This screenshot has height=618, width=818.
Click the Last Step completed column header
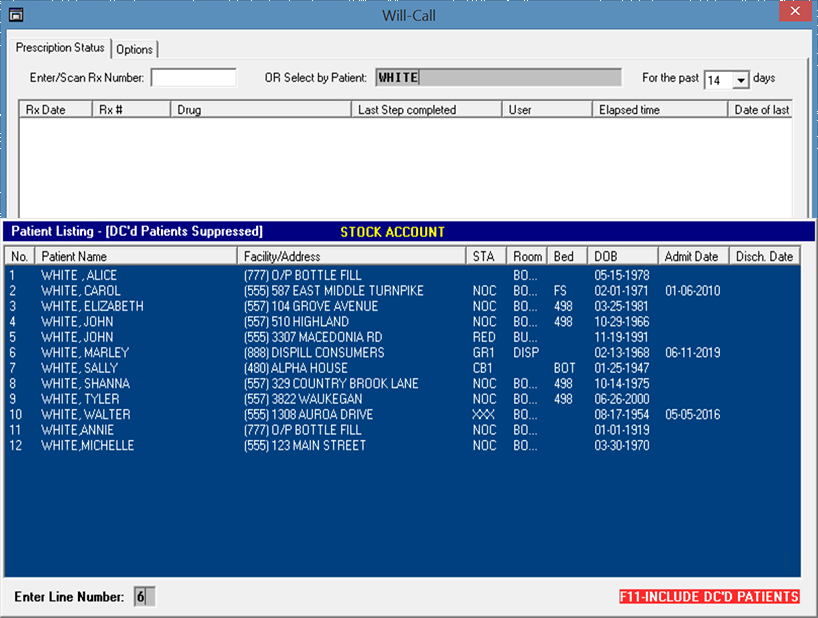coord(427,110)
